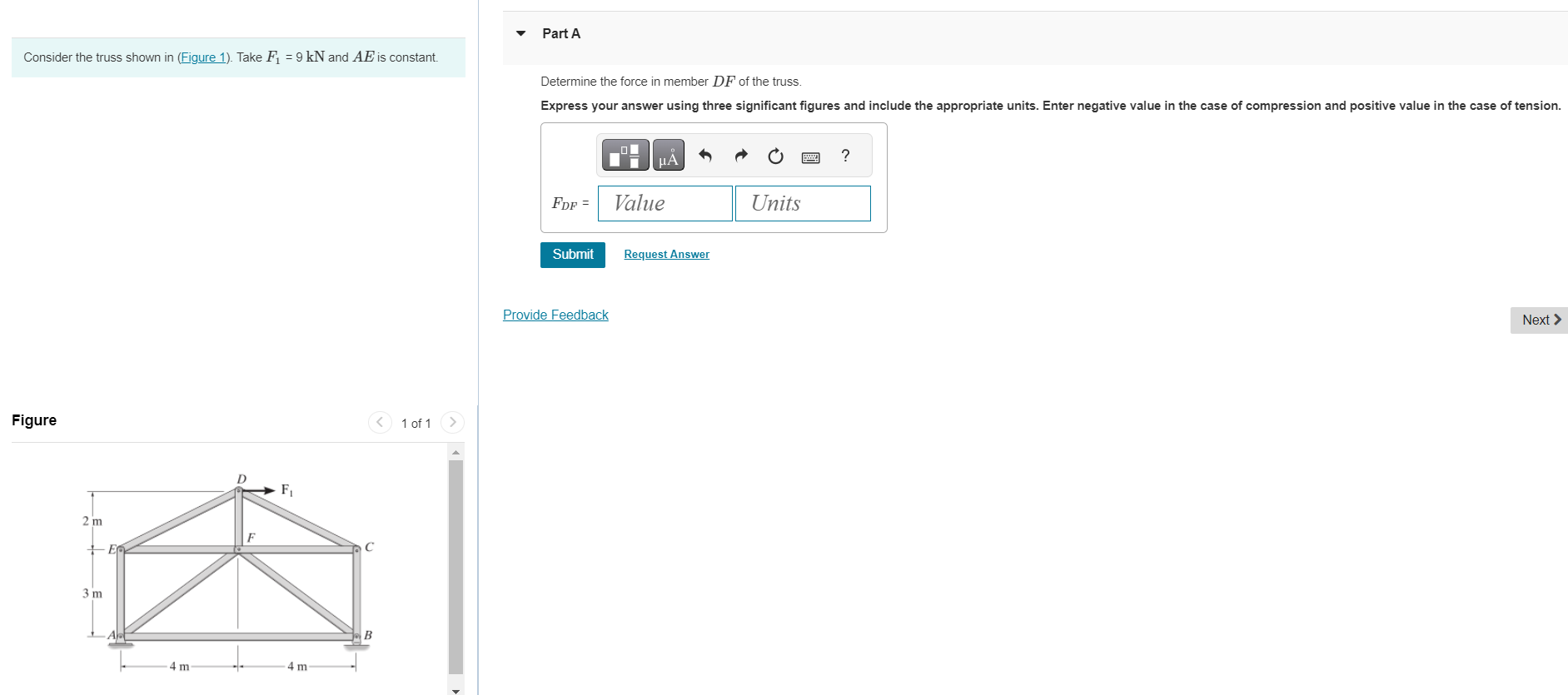Open the templates math palette icon
Image resolution: width=1568 pixels, height=695 pixels.
625,156
